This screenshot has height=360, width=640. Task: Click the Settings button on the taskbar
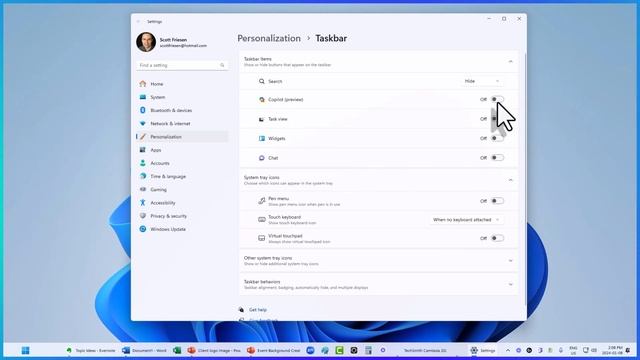pyautogui.click(x=483, y=350)
